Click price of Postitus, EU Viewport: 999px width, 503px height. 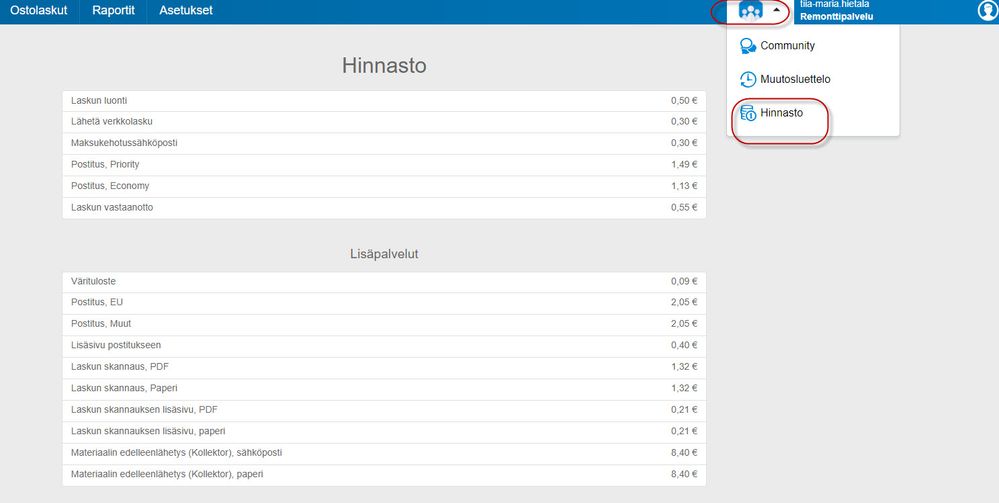pos(684,303)
